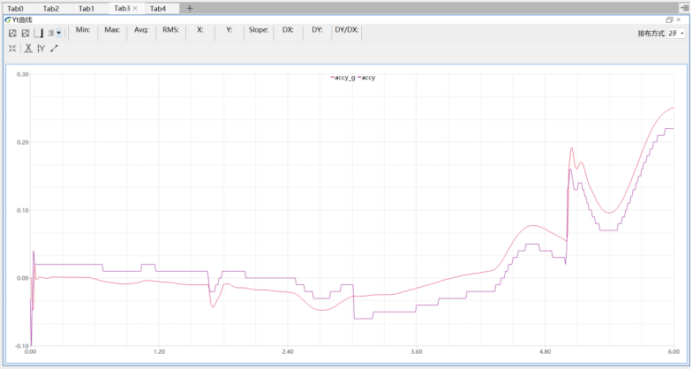Click the fit-to-view collapse arrows icon
Screen dimensions: 692x369
pos(12,49)
